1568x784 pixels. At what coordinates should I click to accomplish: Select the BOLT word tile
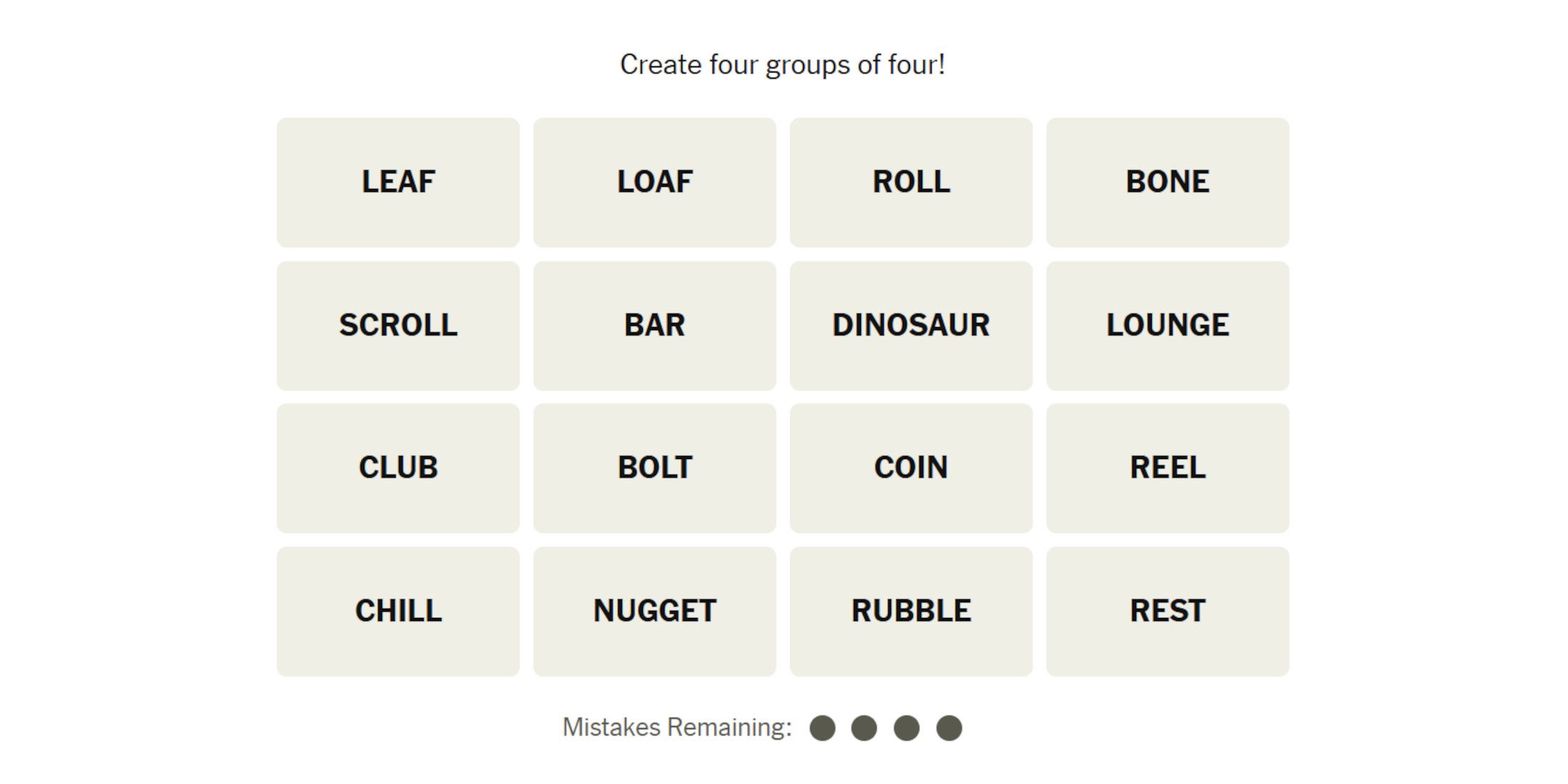point(654,468)
